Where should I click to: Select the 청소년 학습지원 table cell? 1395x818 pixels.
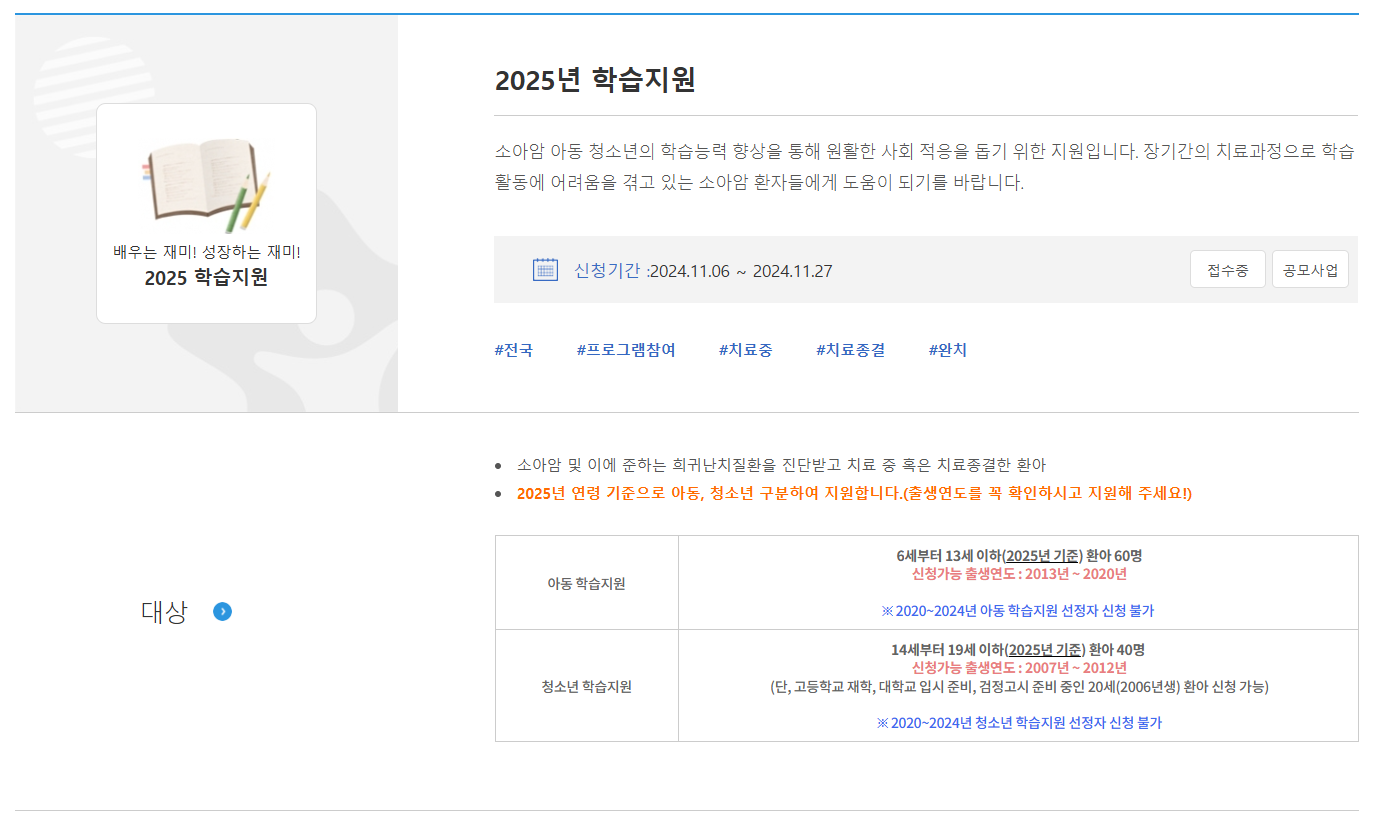tap(586, 686)
